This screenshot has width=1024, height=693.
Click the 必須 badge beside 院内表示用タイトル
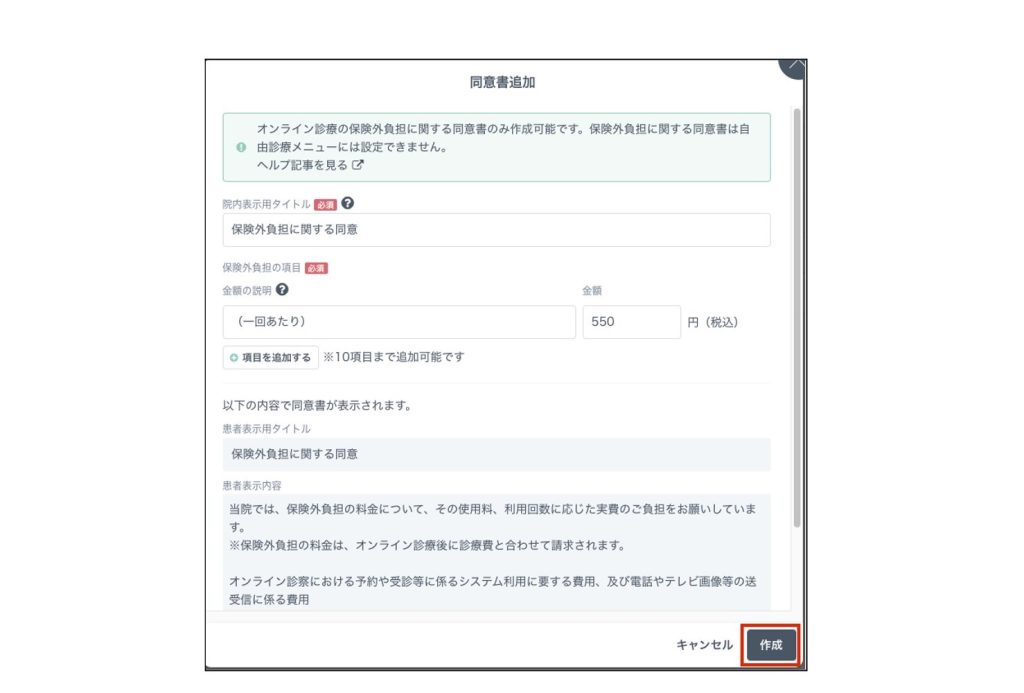325,204
